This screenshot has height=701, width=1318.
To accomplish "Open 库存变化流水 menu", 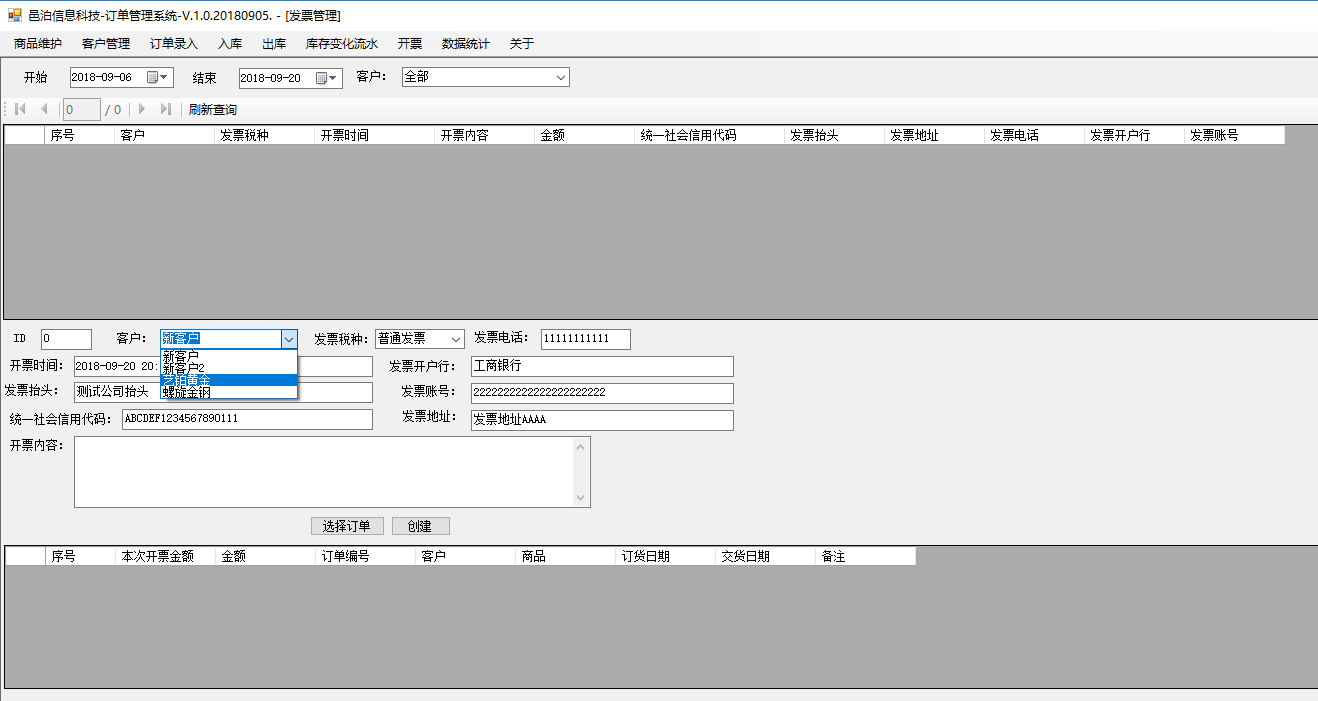I will (342, 44).
